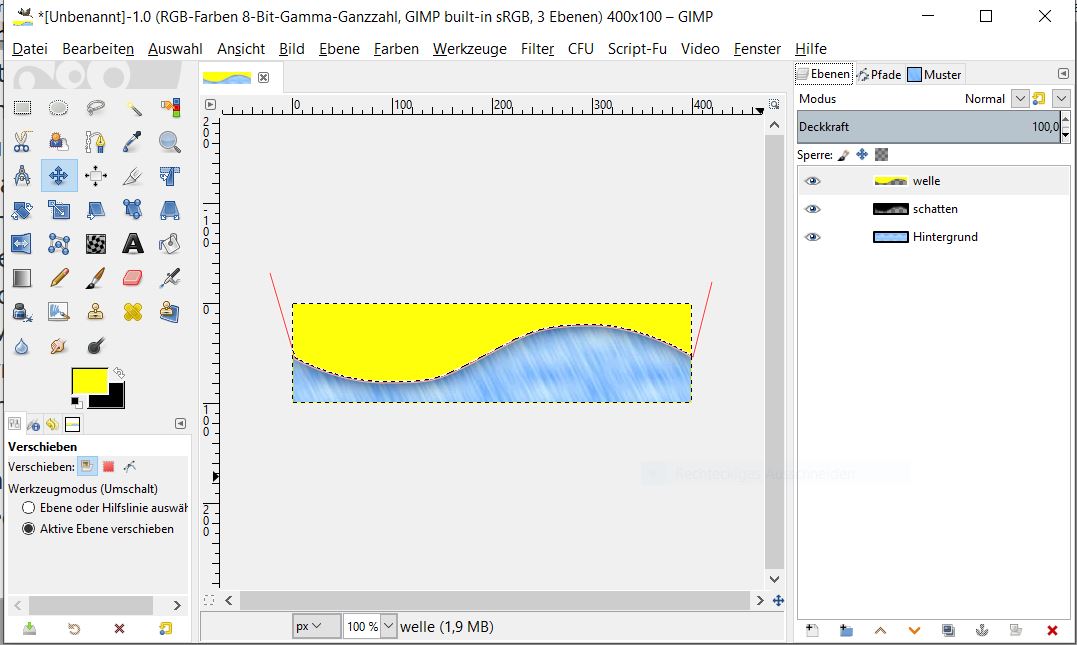Select the Paintbrush tool
Image resolution: width=1077 pixels, height=645 pixels.
[x=95, y=278]
